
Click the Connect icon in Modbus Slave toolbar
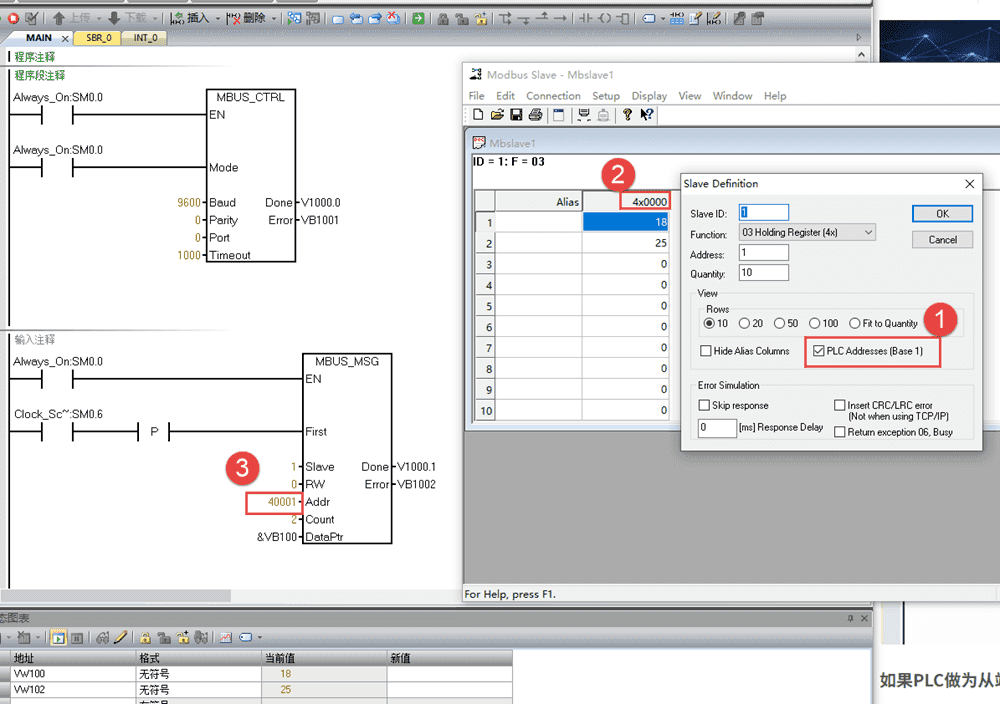pos(584,115)
